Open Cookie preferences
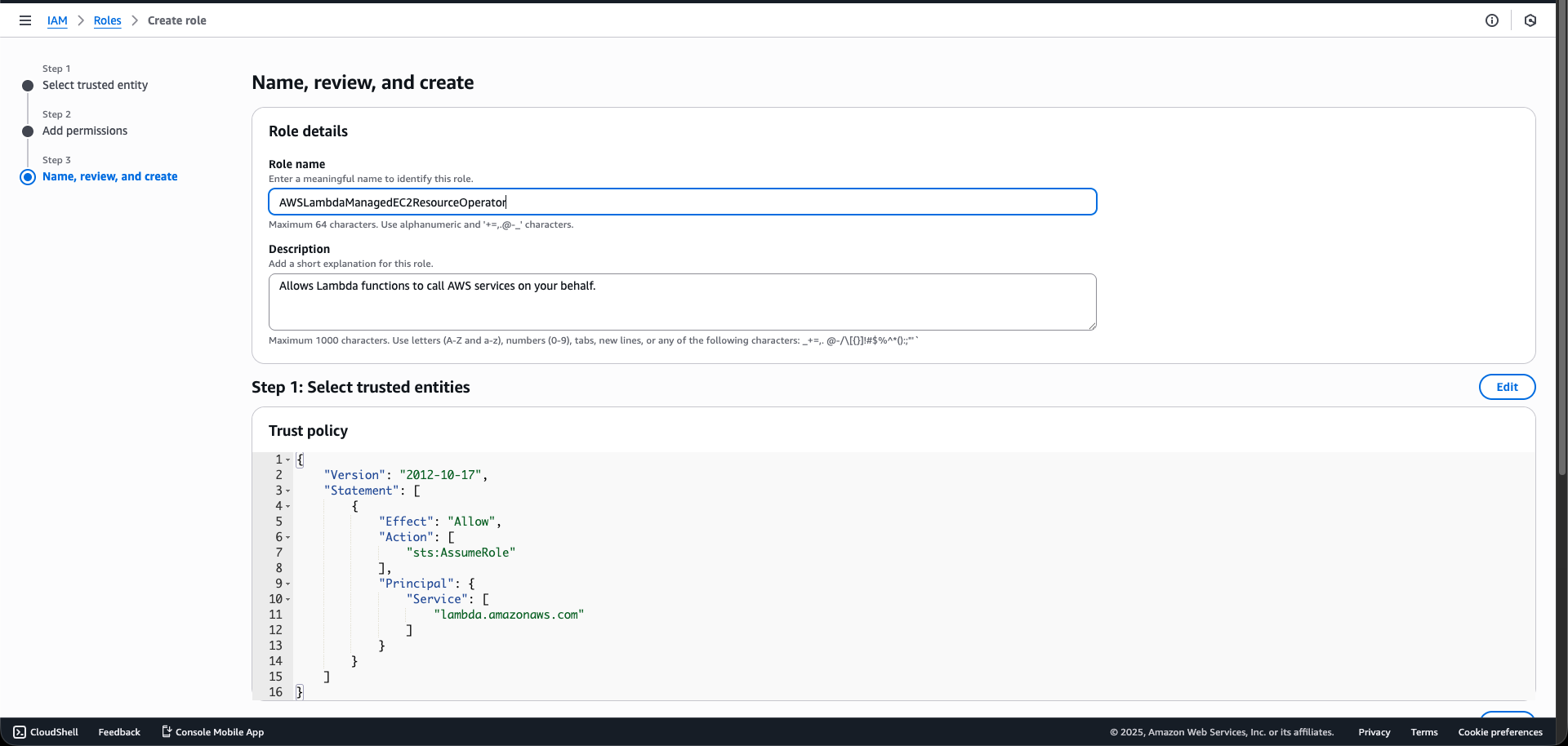The width and height of the screenshot is (1568, 746). (x=1501, y=732)
